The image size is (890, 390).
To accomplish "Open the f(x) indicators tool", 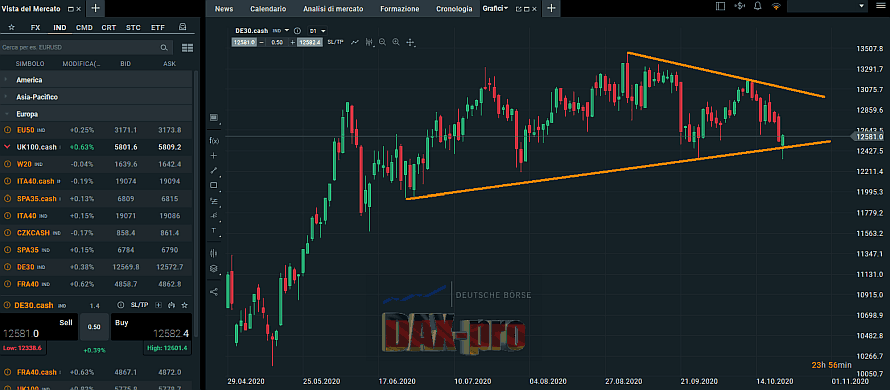I will [214, 140].
